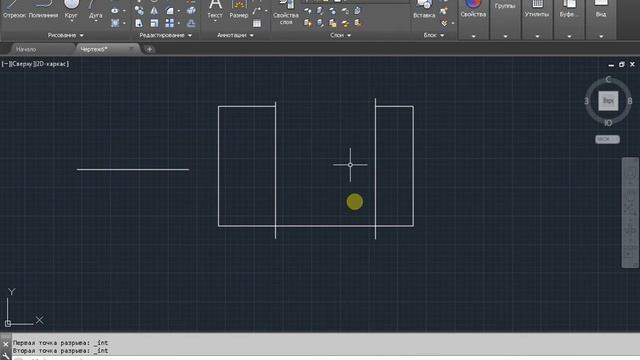Open the collapsed Буфер clipboard panel
The image size is (640, 360).
569,20
